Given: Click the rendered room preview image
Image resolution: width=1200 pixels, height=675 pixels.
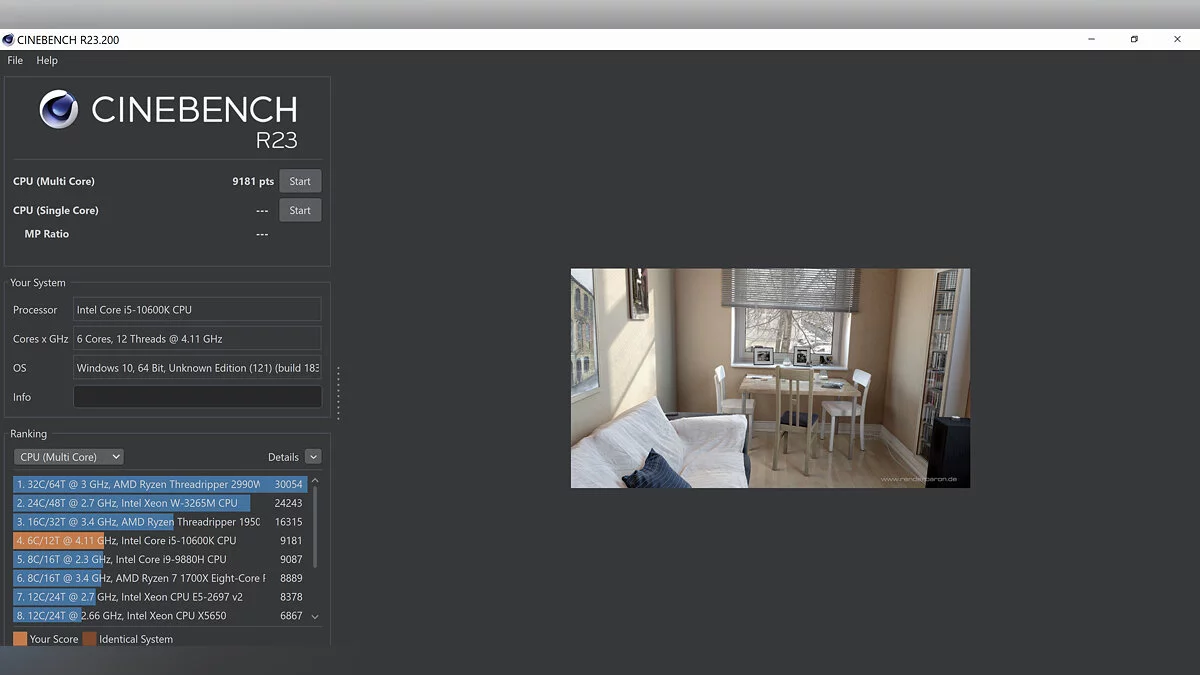Looking at the screenshot, I should coord(770,378).
